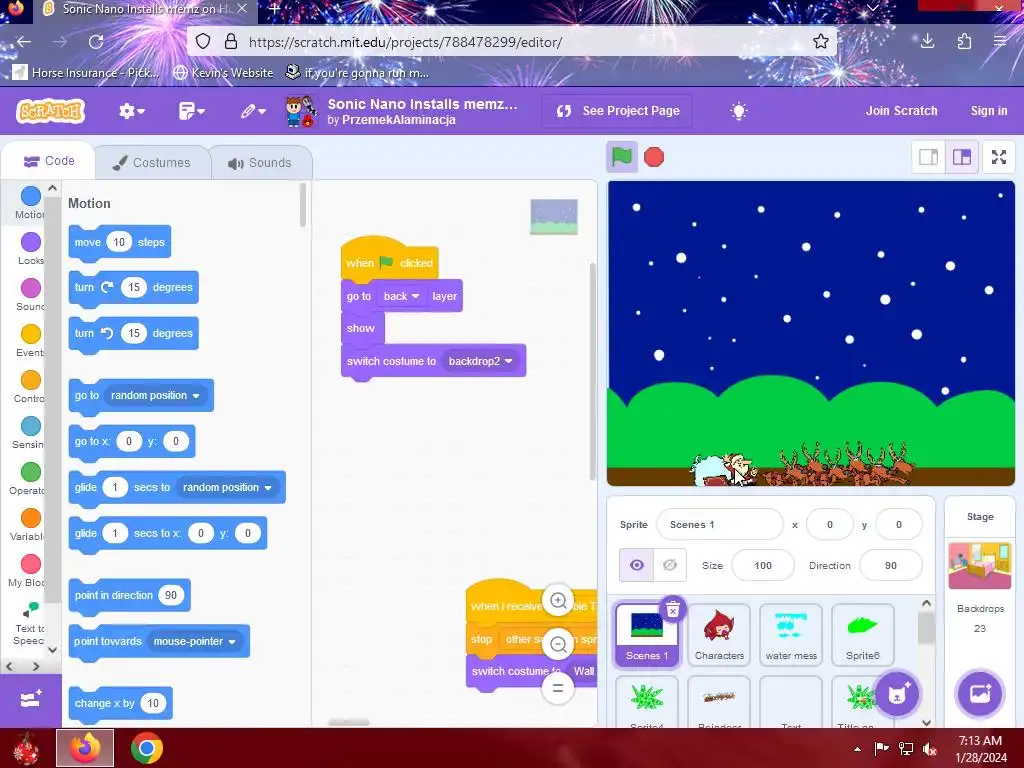1024x768 pixels.
Task: Open PrzemekAlaminacja author profile link
Action: pyautogui.click(x=398, y=120)
